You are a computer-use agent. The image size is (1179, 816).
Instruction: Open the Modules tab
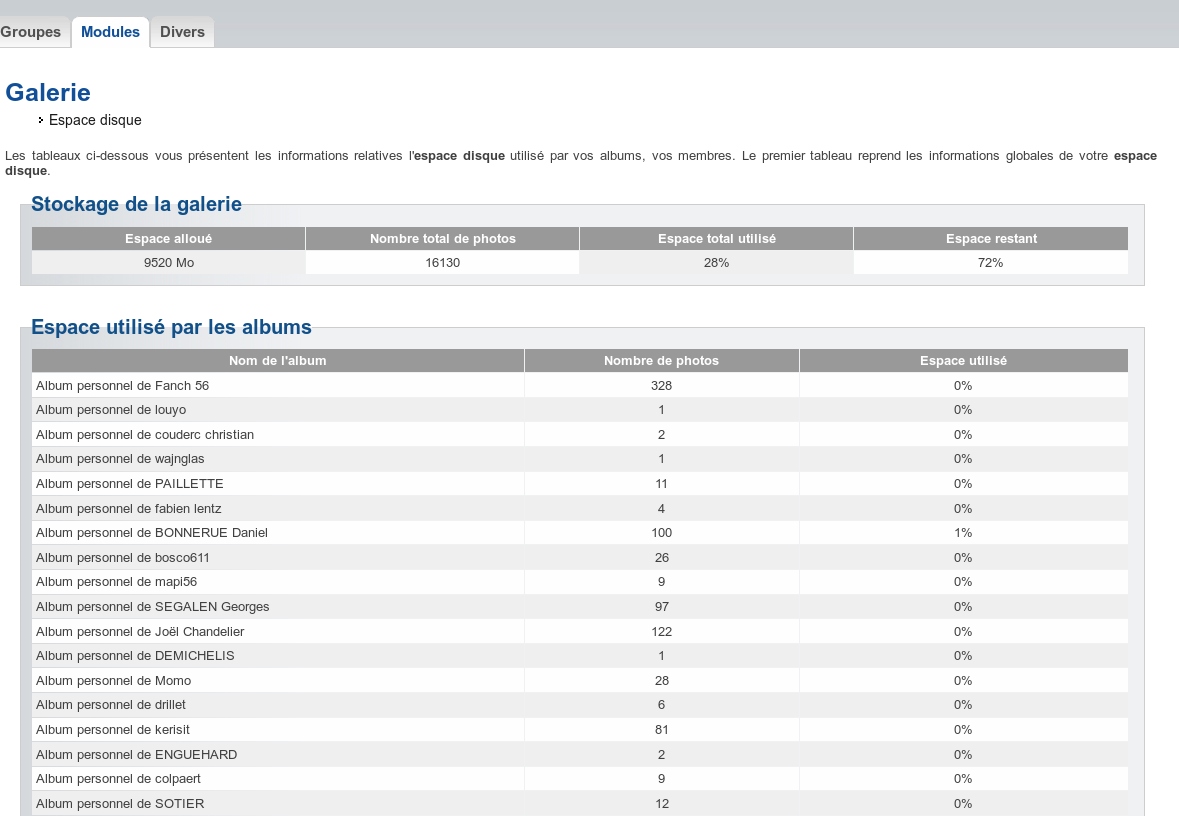coord(111,32)
